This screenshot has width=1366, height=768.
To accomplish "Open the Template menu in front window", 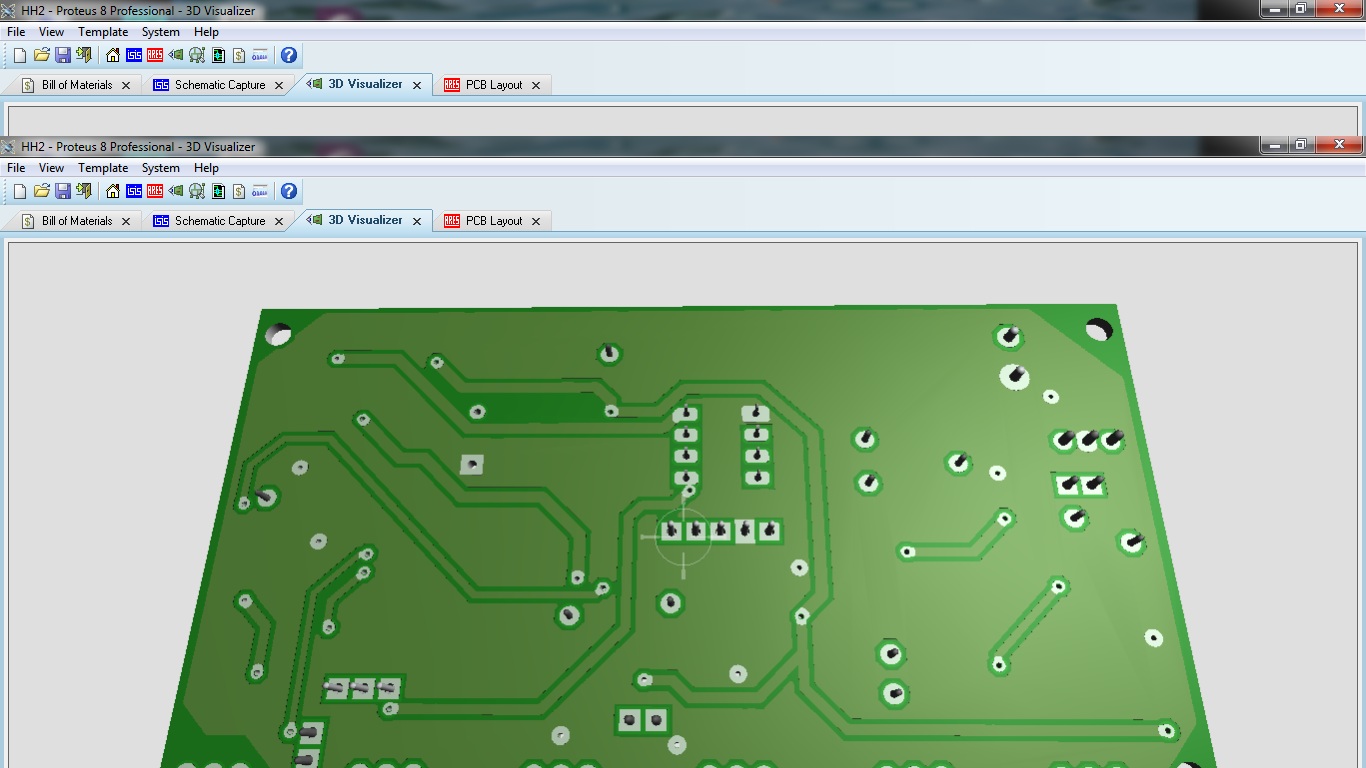I will (x=103, y=168).
